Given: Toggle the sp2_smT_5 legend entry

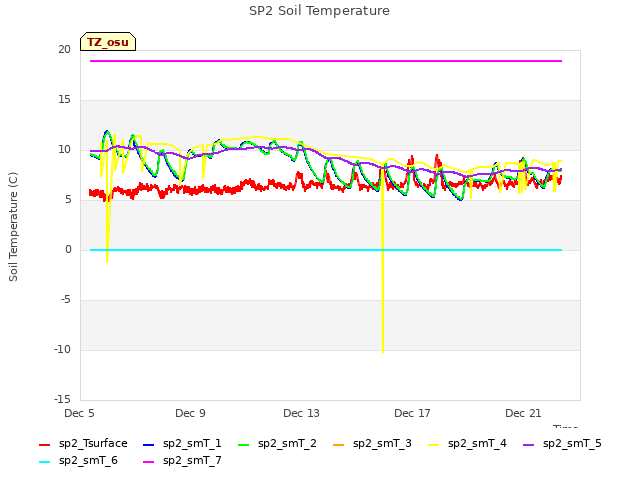Looking at the screenshot, I should pyautogui.click(x=562, y=444).
